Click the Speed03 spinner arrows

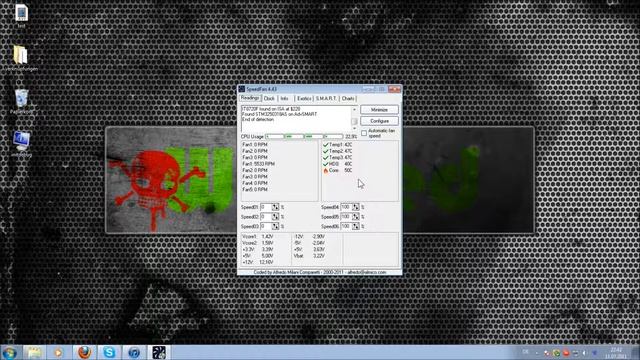(x=276, y=226)
